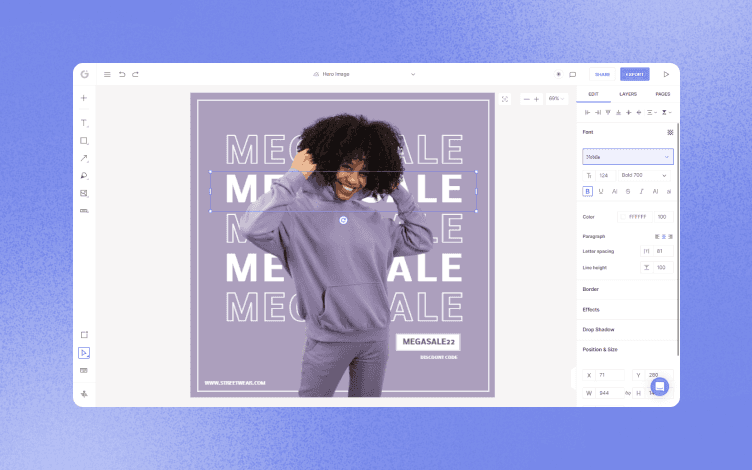The width and height of the screenshot is (752, 470).
Task: Click the Letter spacing value field
Action: click(x=663, y=251)
